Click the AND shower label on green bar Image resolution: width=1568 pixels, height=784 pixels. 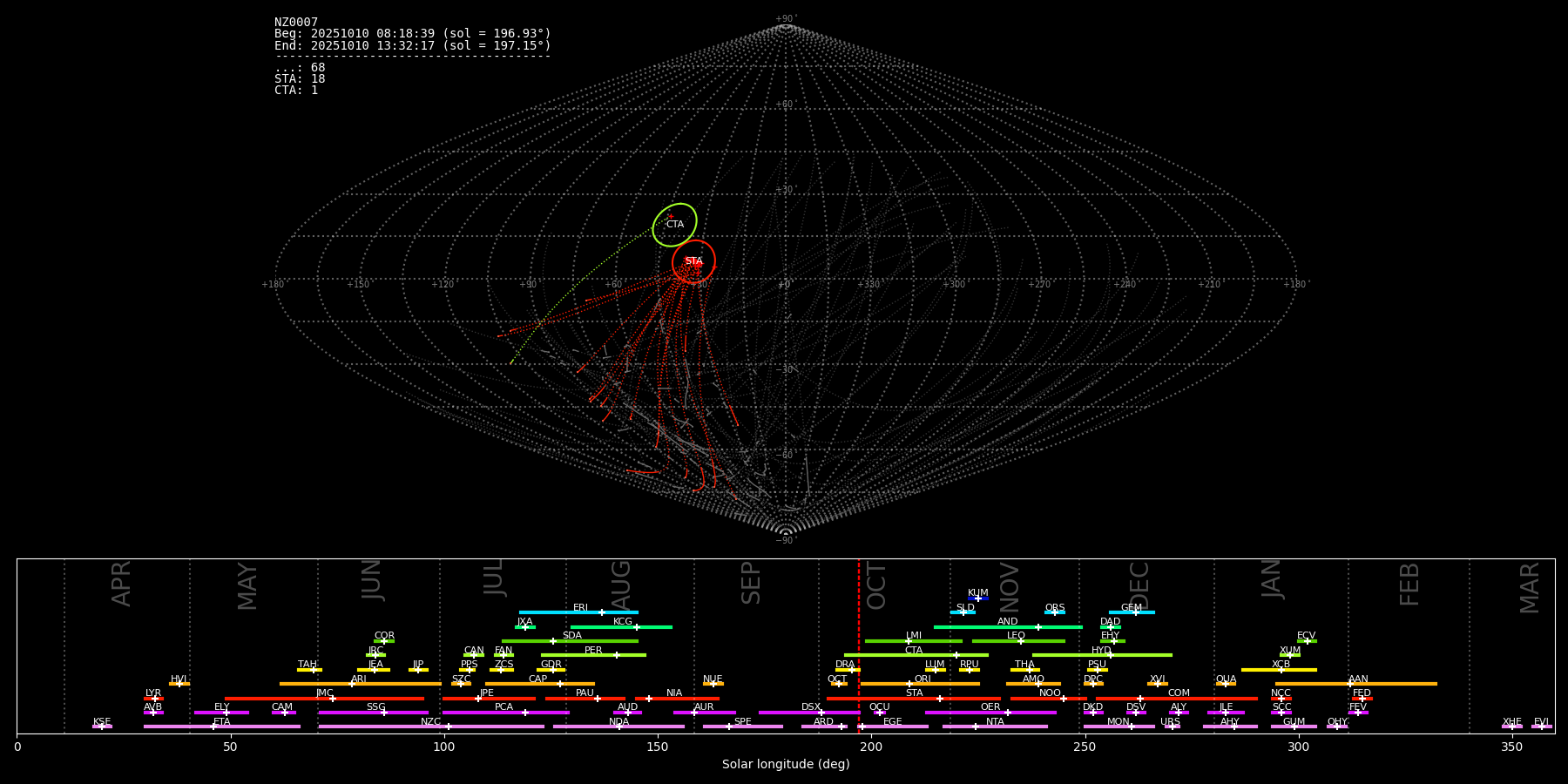point(1007,622)
